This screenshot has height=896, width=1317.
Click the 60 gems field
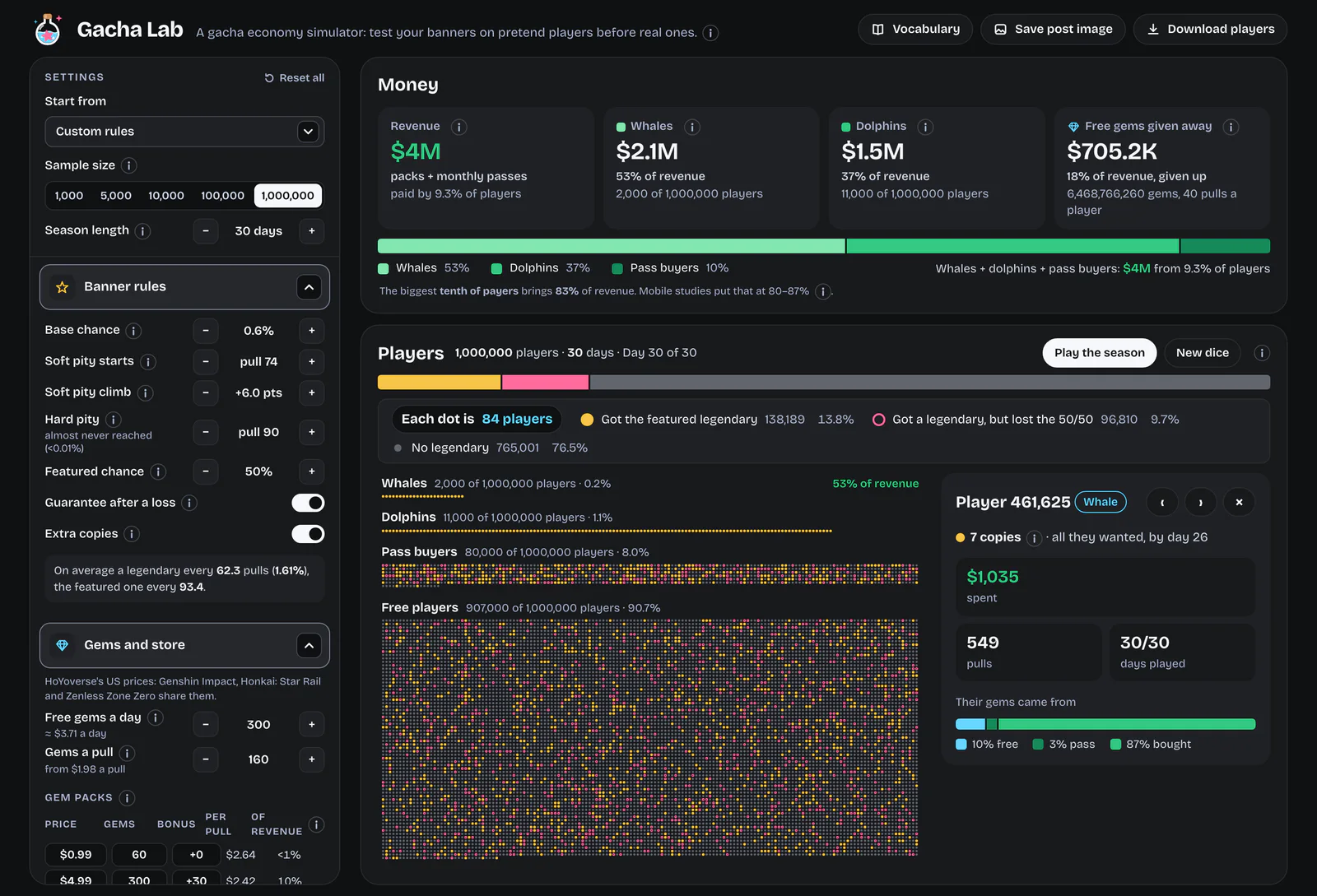(x=139, y=855)
